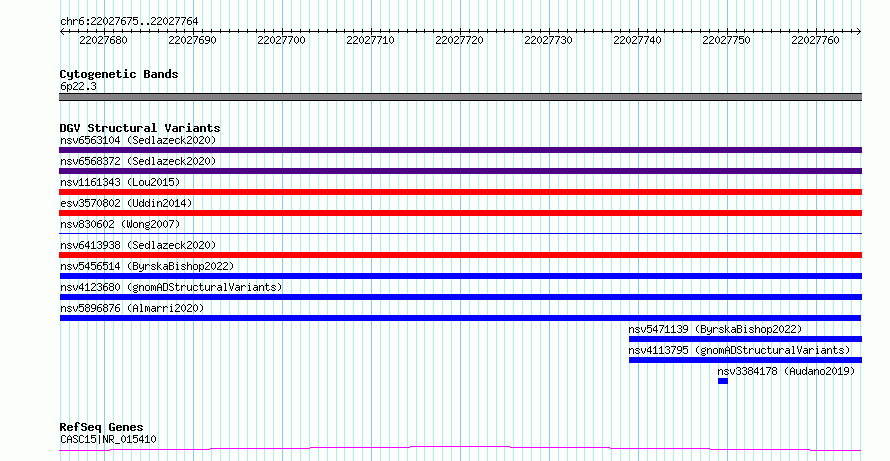Click ruler position 22027720
Viewport: 890px width, 461px height.
460,40
